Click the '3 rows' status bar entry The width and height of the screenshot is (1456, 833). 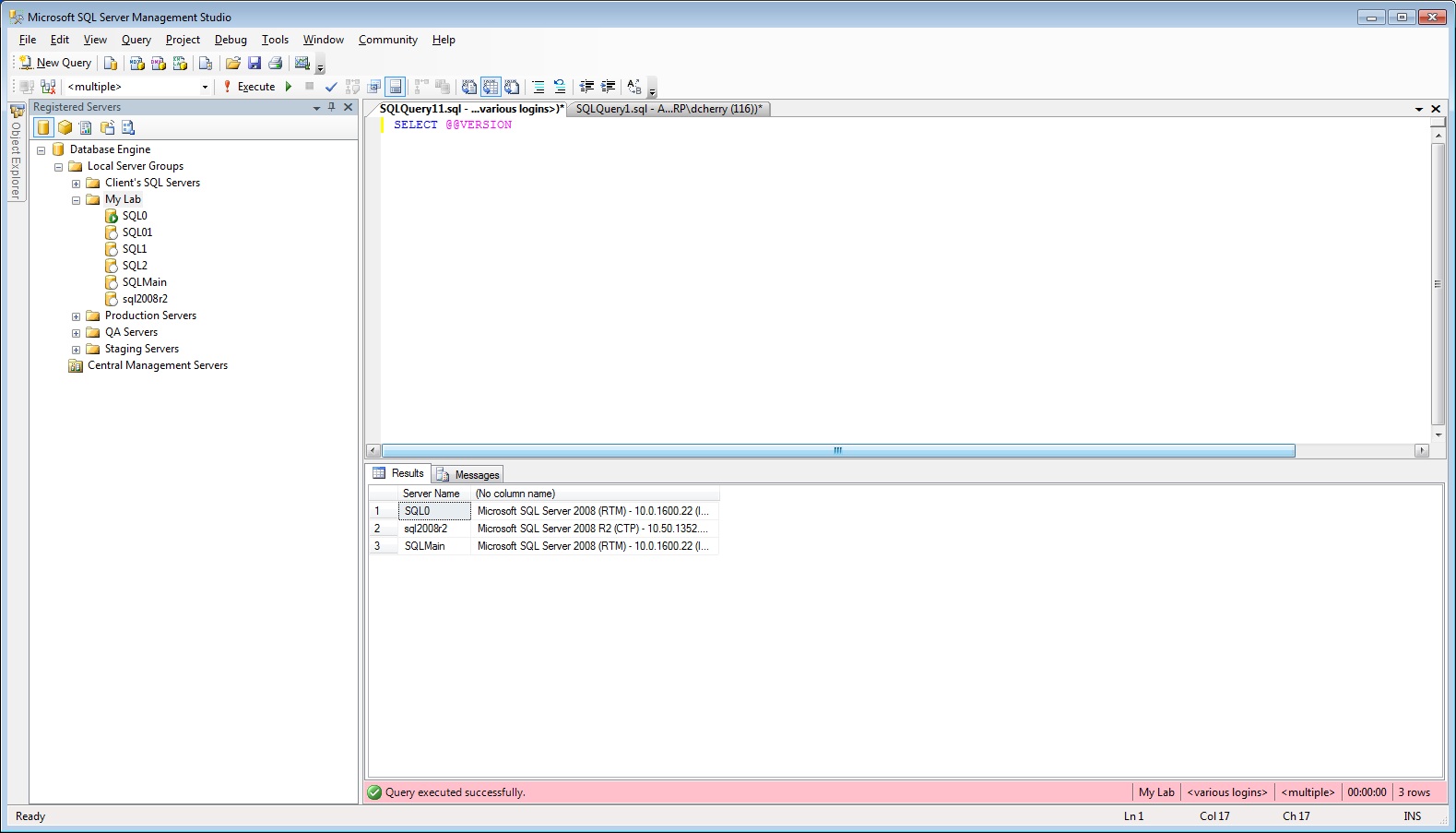[1415, 792]
